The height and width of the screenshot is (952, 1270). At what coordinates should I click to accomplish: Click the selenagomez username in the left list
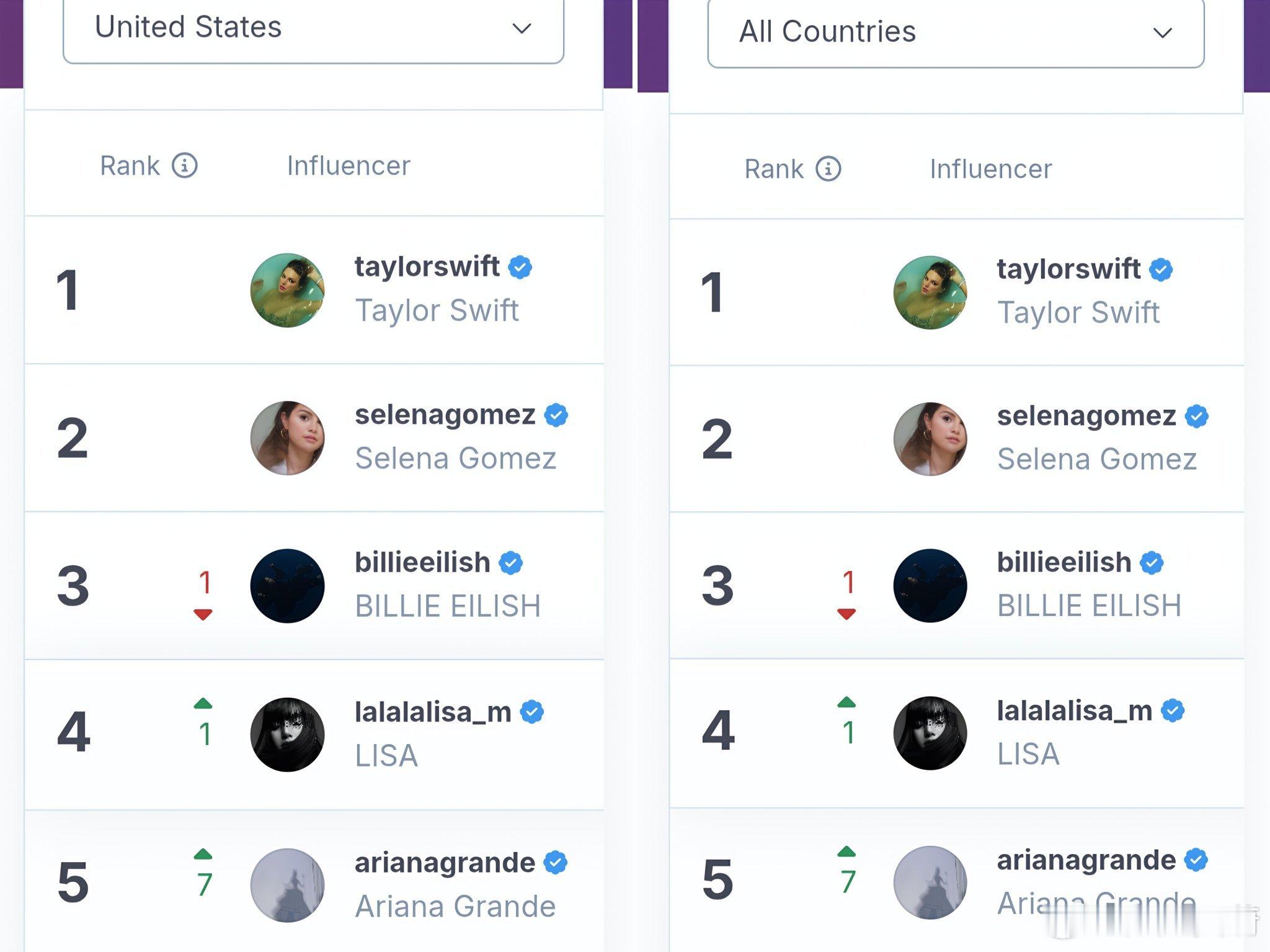[x=445, y=415]
